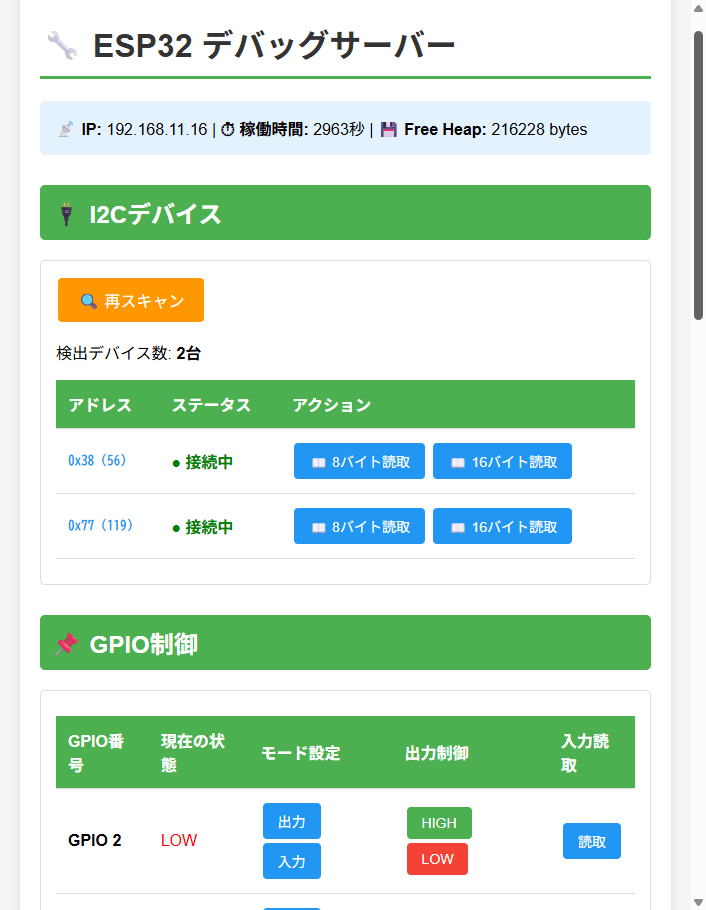Set GPIO 2 mode to 入力
Viewport: 706px width, 910px height.
(x=291, y=861)
